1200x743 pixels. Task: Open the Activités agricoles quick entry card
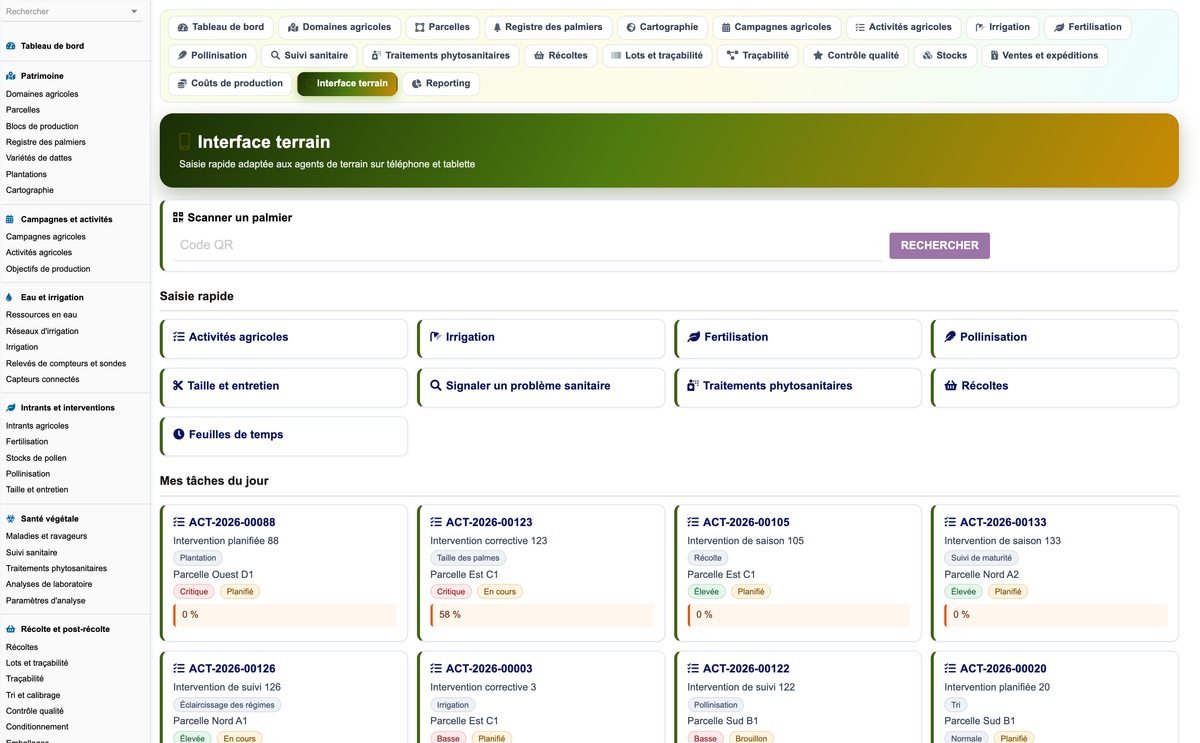pyautogui.click(x=284, y=338)
